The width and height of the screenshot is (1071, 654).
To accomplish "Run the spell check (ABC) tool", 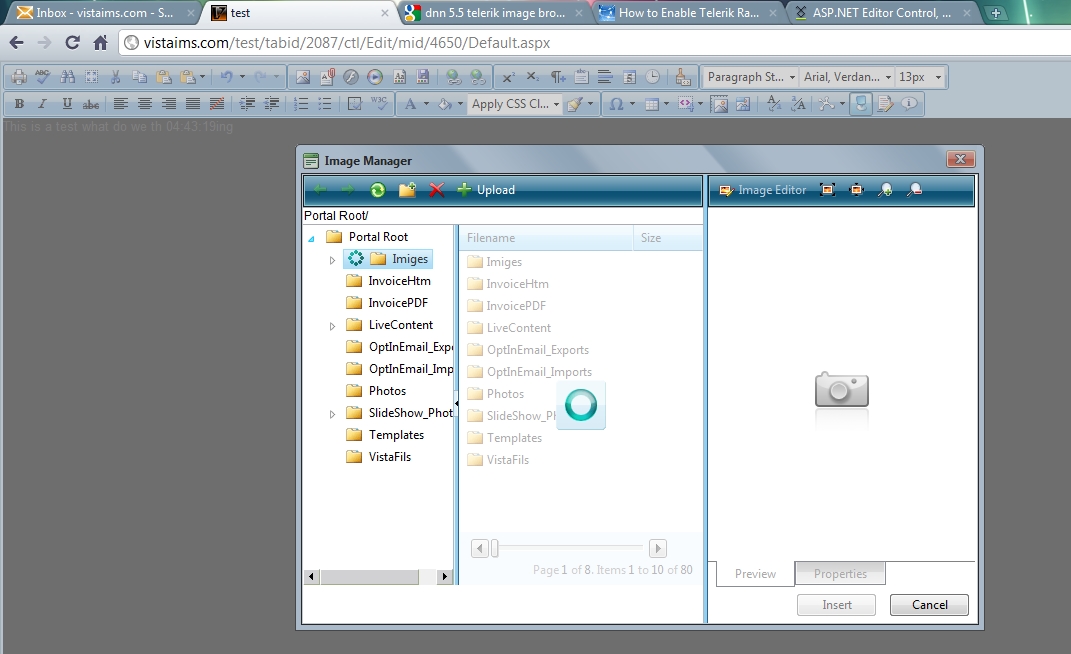I will 43,77.
